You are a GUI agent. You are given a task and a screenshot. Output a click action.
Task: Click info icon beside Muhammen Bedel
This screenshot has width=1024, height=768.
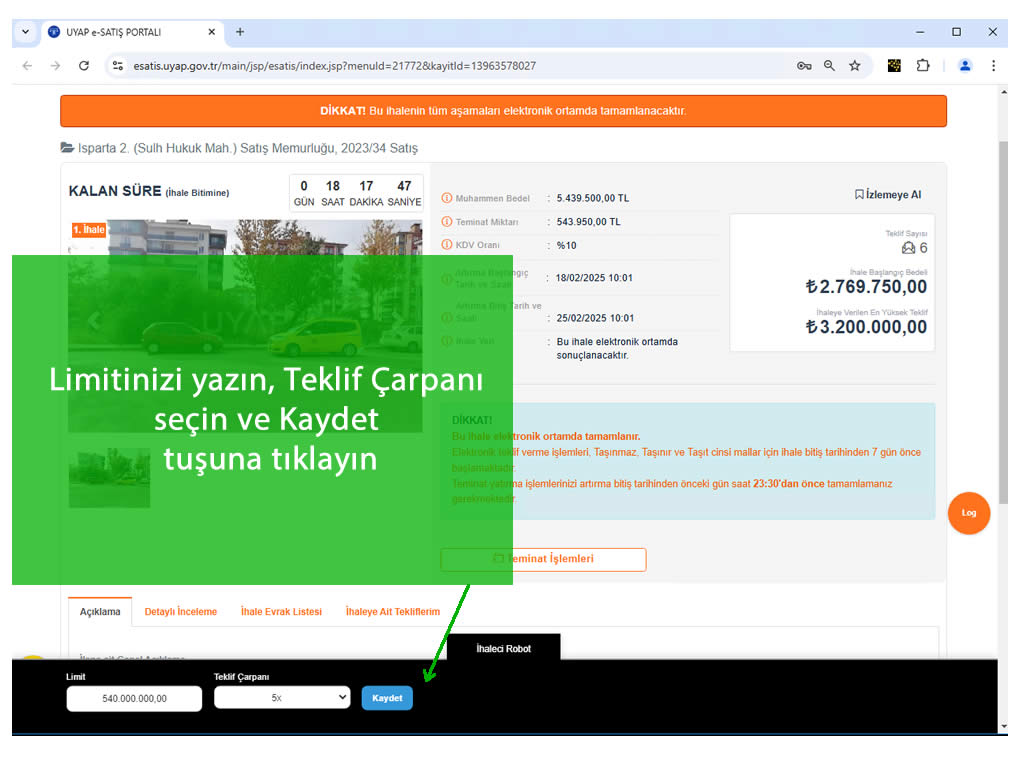[x=447, y=198]
